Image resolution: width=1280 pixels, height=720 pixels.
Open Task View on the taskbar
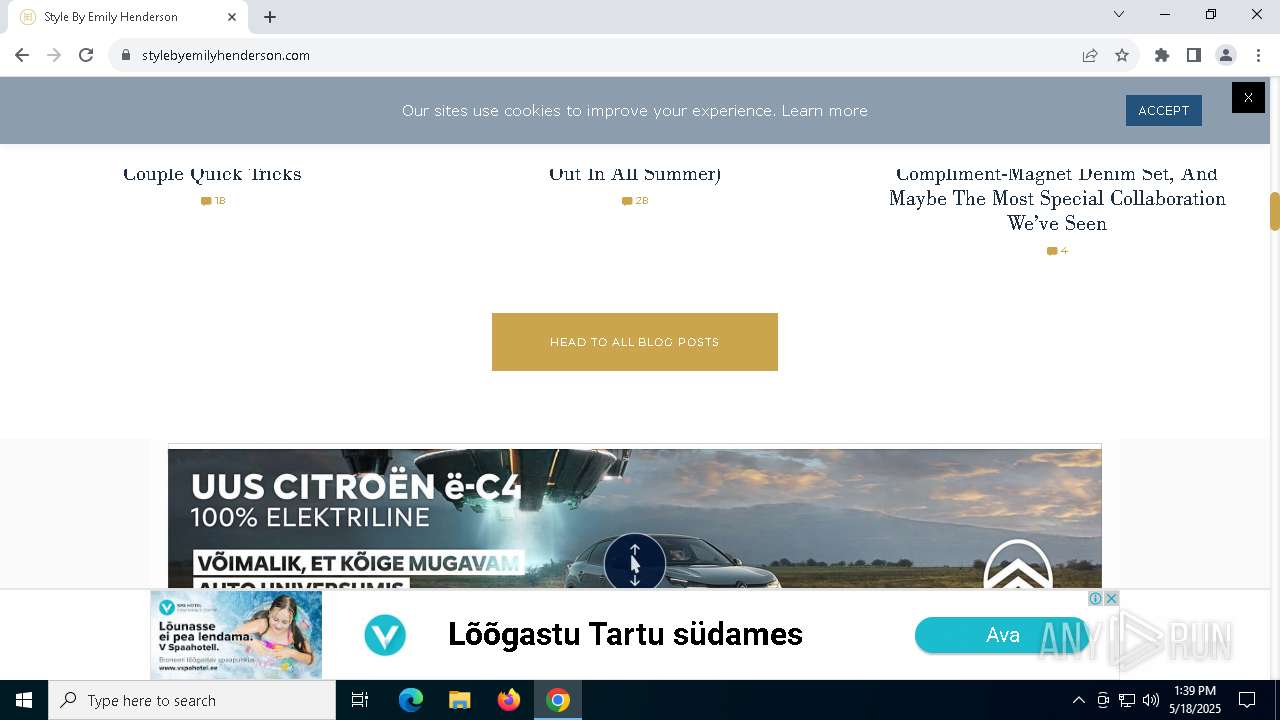360,700
